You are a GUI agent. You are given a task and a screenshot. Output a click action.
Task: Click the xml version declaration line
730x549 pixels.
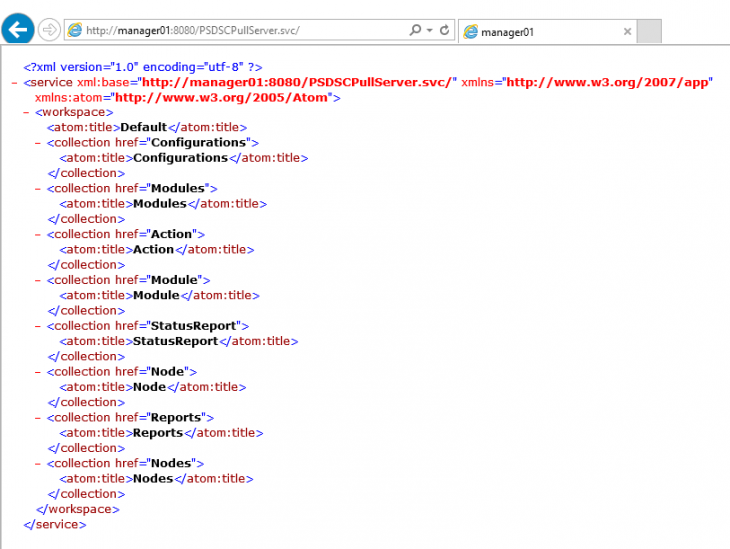tap(143, 67)
